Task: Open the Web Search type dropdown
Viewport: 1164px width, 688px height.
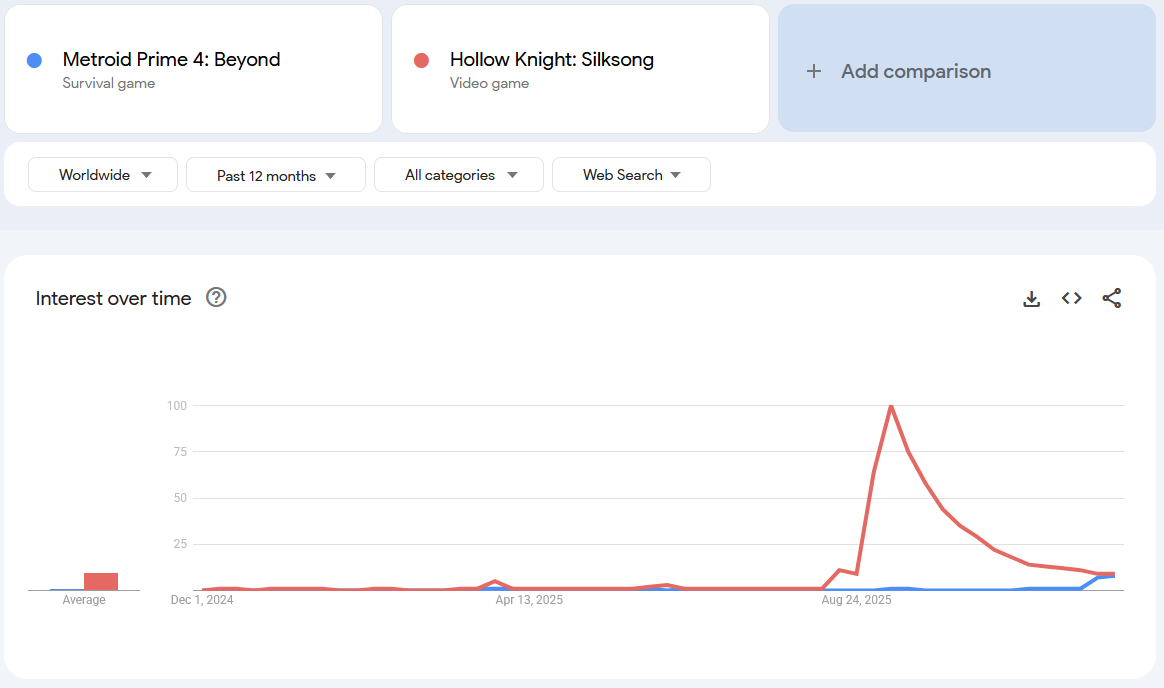Action: point(631,174)
